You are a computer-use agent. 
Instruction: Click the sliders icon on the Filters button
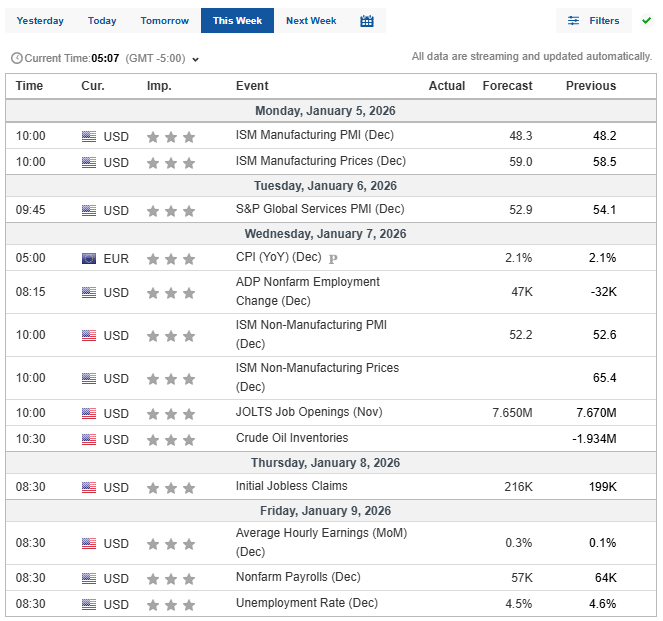point(574,21)
